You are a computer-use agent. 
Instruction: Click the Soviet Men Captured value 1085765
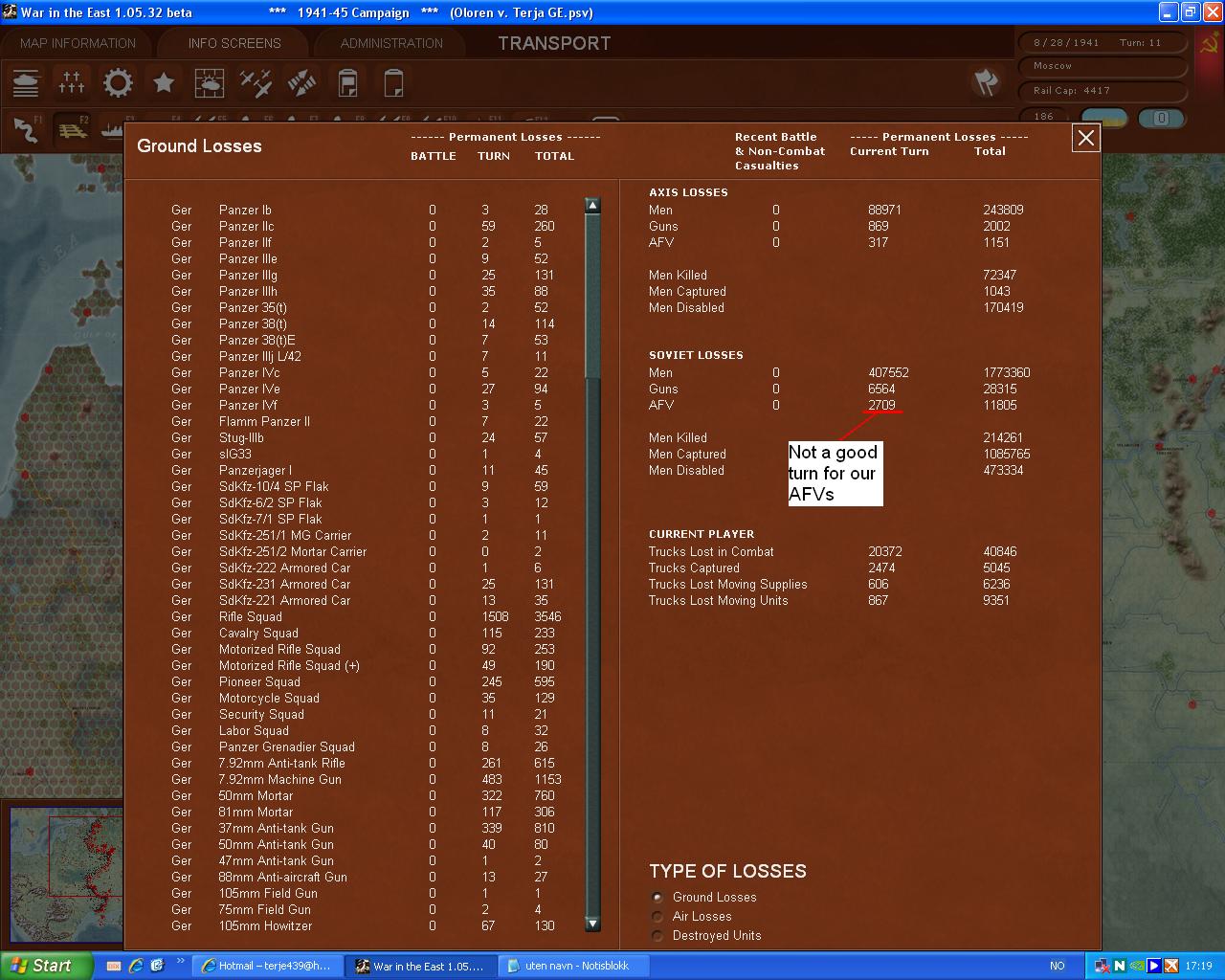point(1006,454)
